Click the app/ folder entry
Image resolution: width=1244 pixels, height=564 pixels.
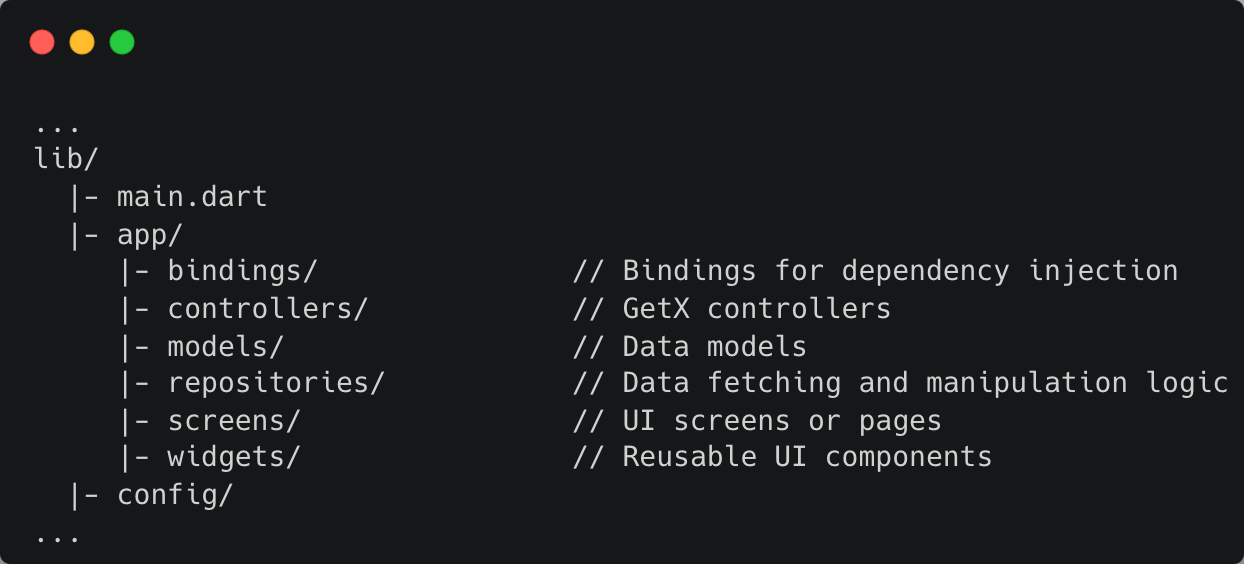(150, 234)
